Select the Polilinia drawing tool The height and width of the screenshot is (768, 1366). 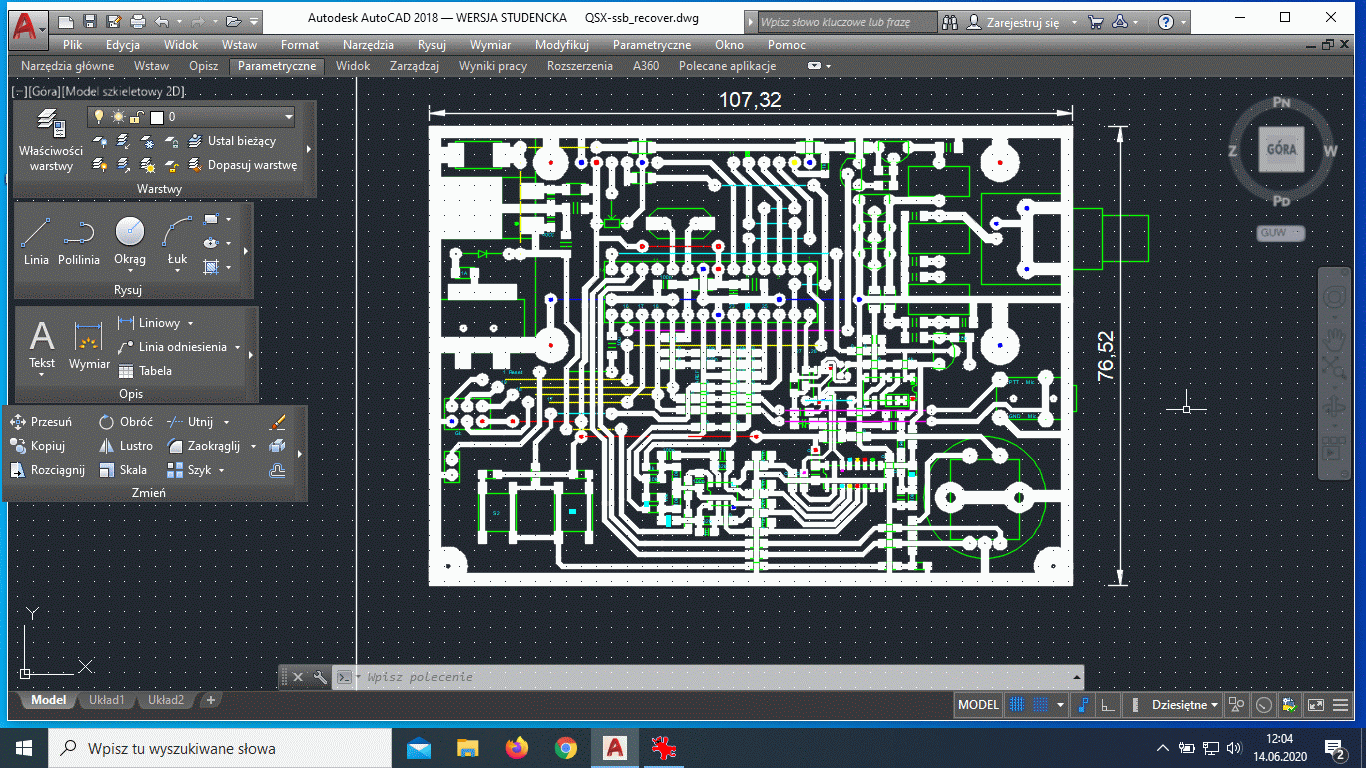[78, 241]
